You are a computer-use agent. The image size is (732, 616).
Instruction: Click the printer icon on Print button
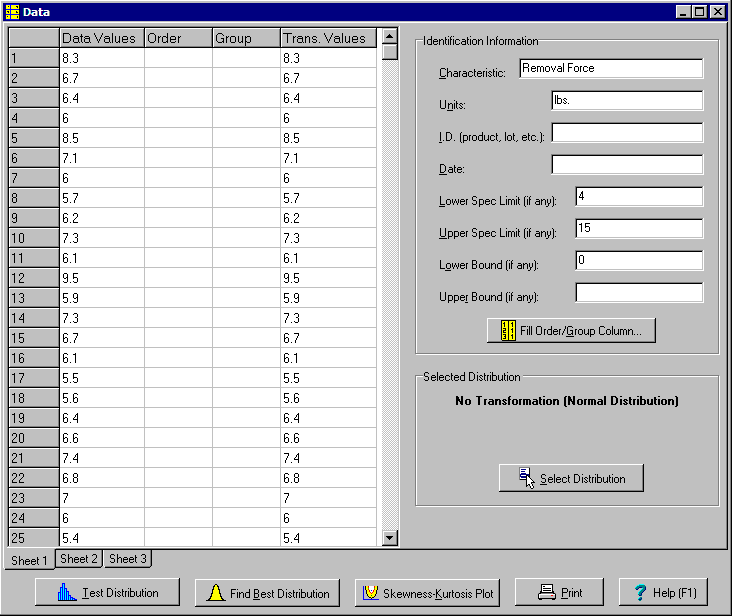[547, 592]
